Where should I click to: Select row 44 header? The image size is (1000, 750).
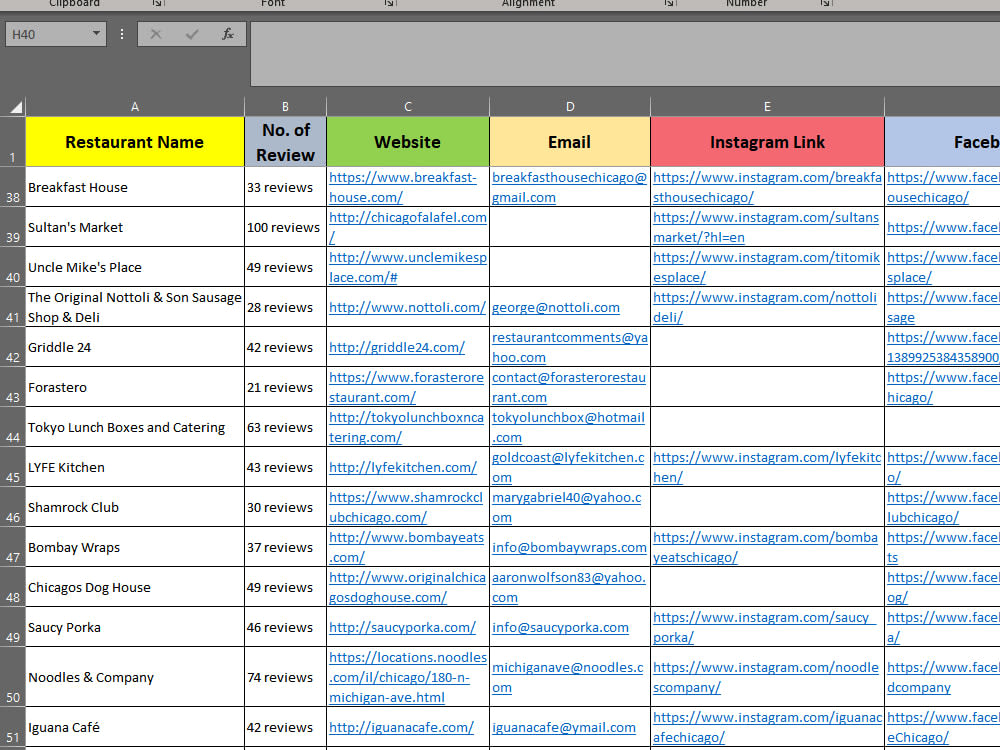13,427
